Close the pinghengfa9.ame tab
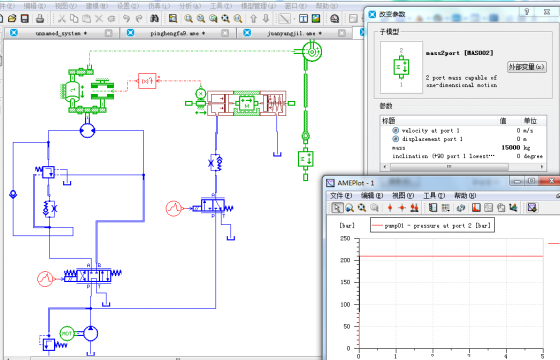Image resolution: width=560 pixels, height=360 pixels. pyautogui.click(x=225, y=33)
